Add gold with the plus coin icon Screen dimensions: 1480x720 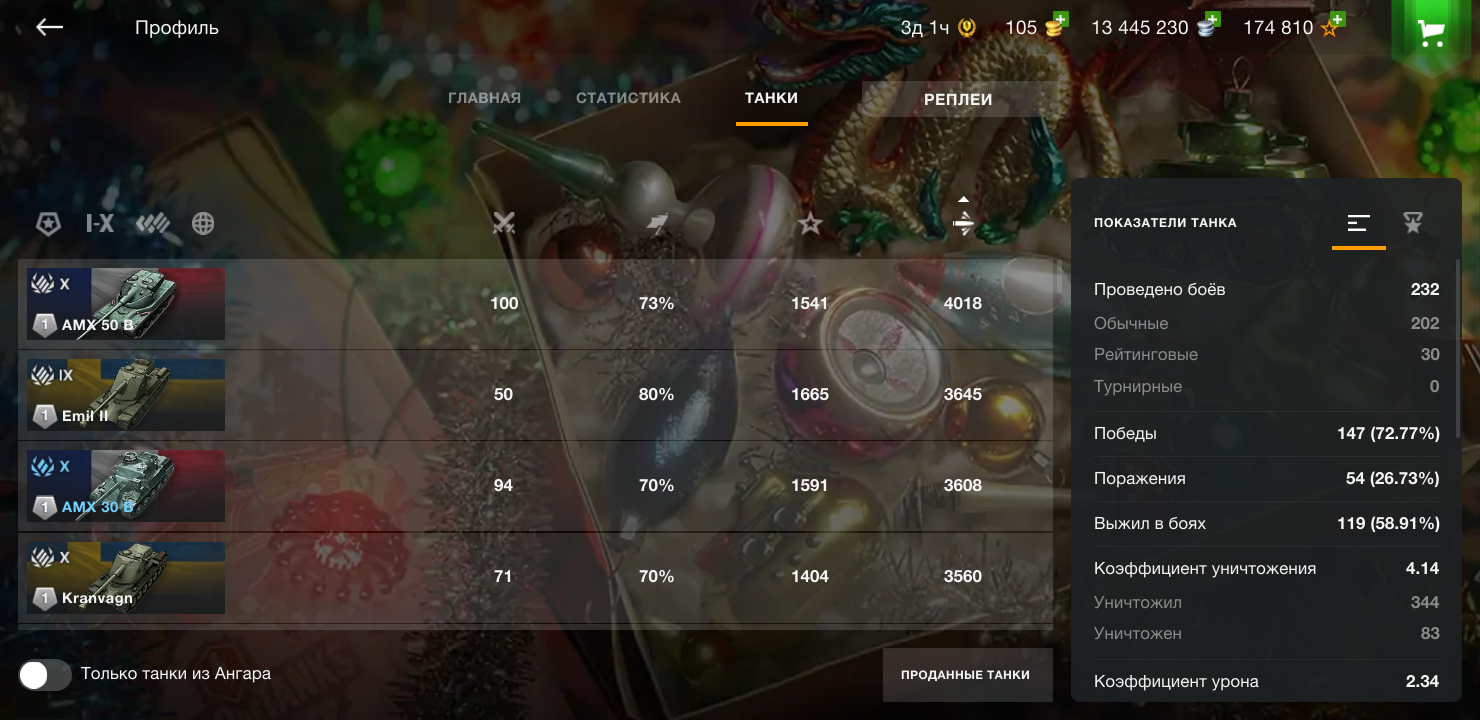[x=1056, y=26]
